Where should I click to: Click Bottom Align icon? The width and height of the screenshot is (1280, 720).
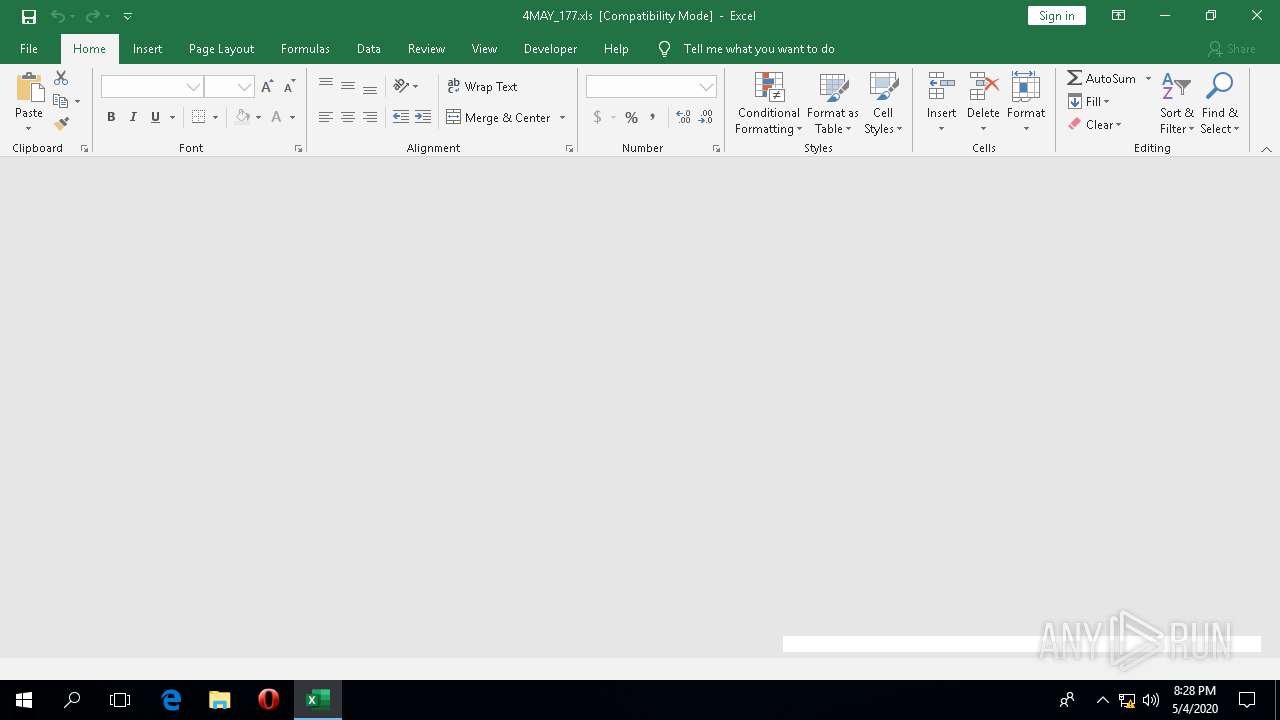[x=370, y=87]
